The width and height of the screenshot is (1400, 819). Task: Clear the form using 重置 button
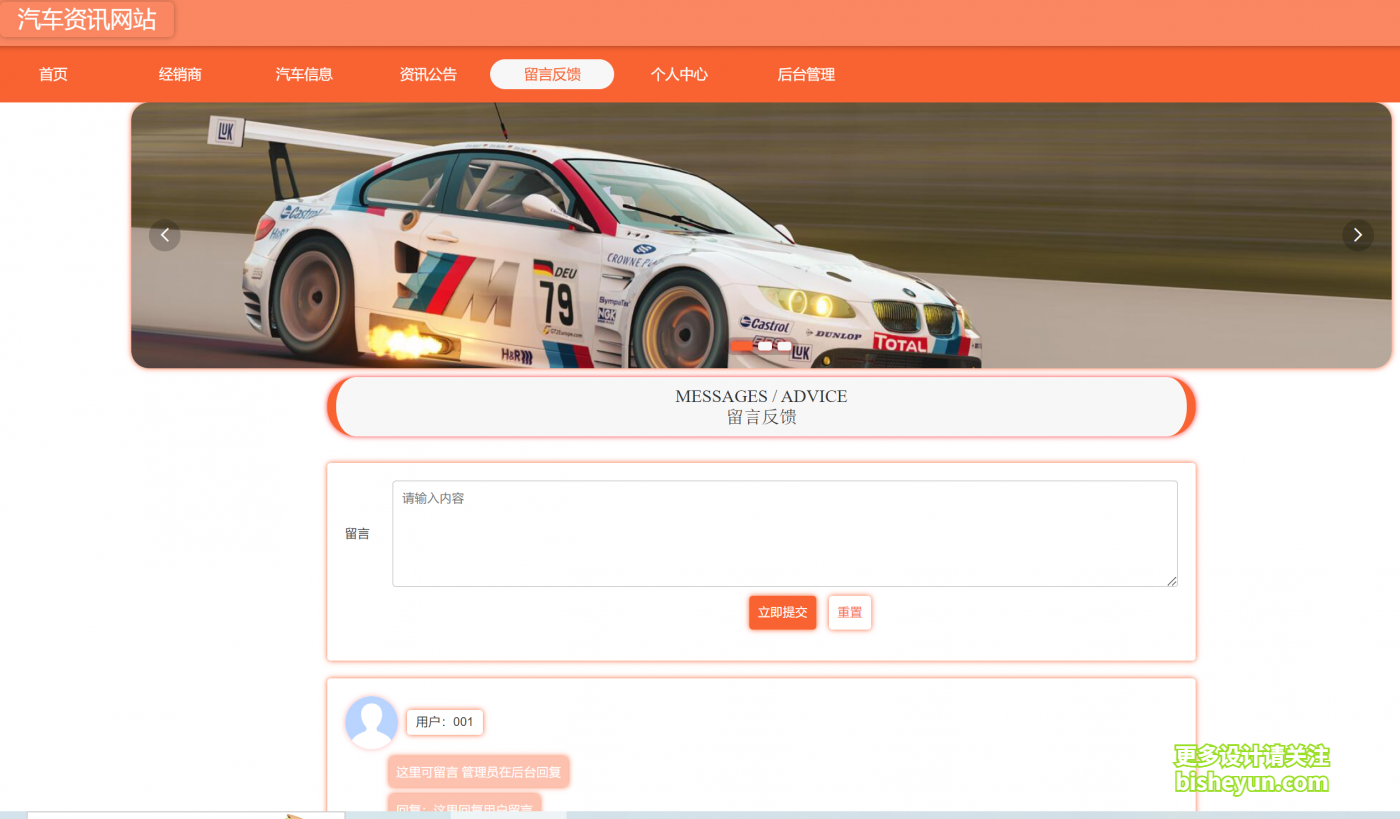pos(850,613)
